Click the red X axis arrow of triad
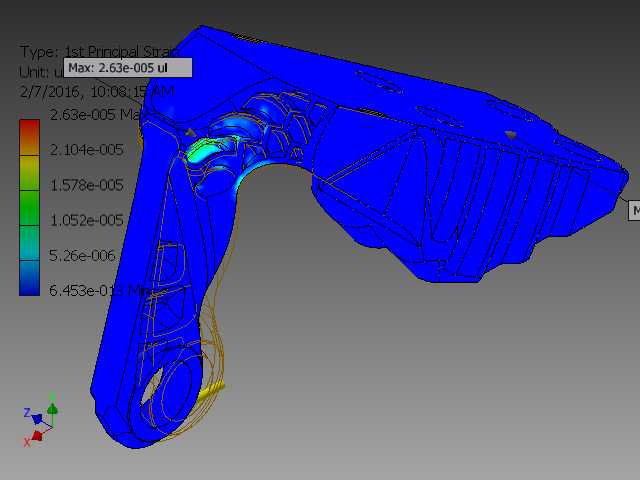The width and height of the screenshot is (640, 480). (x=37, y=436)
